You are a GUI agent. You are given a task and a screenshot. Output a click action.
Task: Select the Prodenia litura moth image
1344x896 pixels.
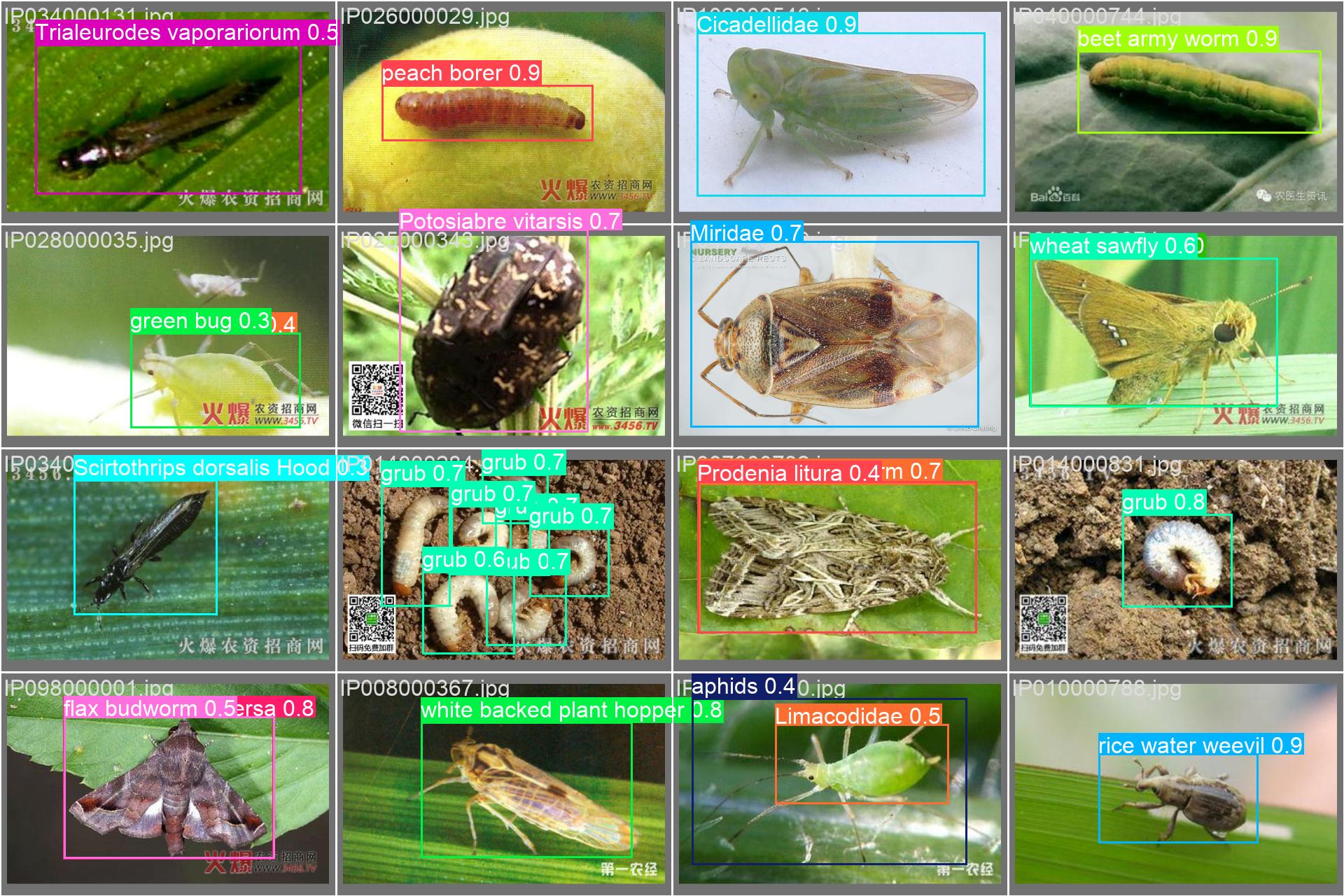tap(840, 560)
